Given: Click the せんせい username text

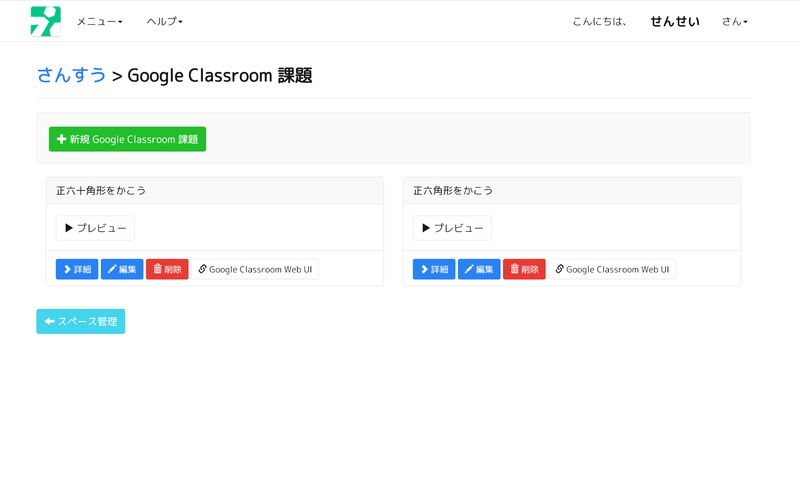Looking at the screenshot, I should pos(675,21).
